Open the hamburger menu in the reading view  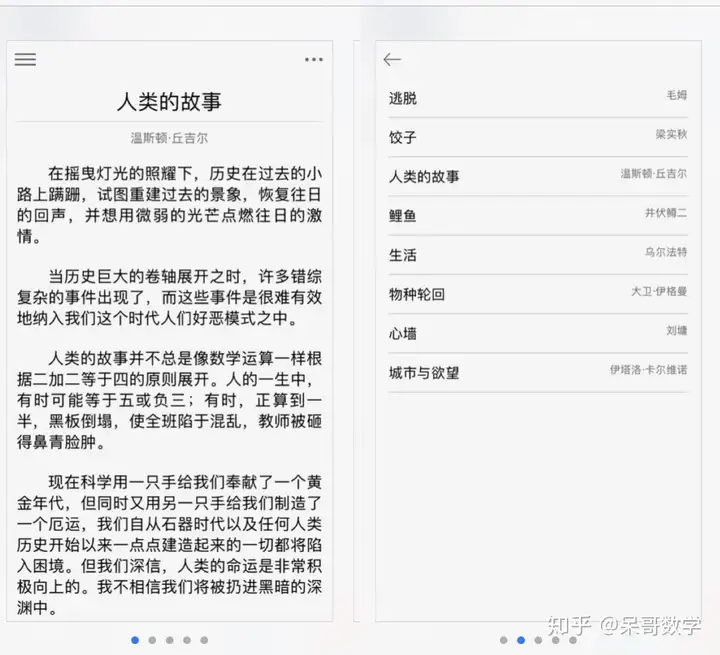tap(25, 59)
